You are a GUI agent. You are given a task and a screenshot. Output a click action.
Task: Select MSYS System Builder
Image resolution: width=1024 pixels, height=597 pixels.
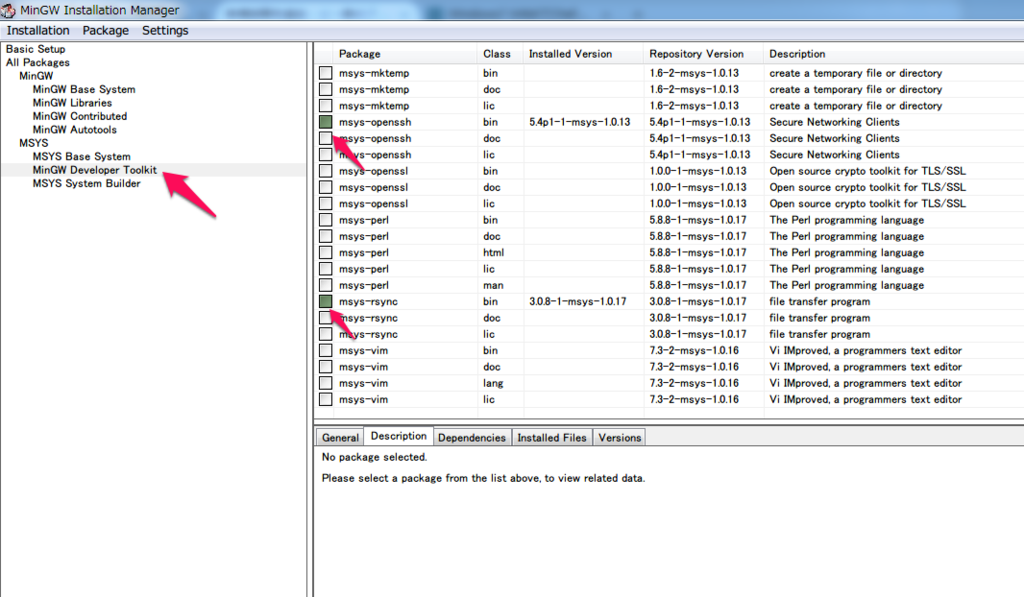click(x=87, y=184)
